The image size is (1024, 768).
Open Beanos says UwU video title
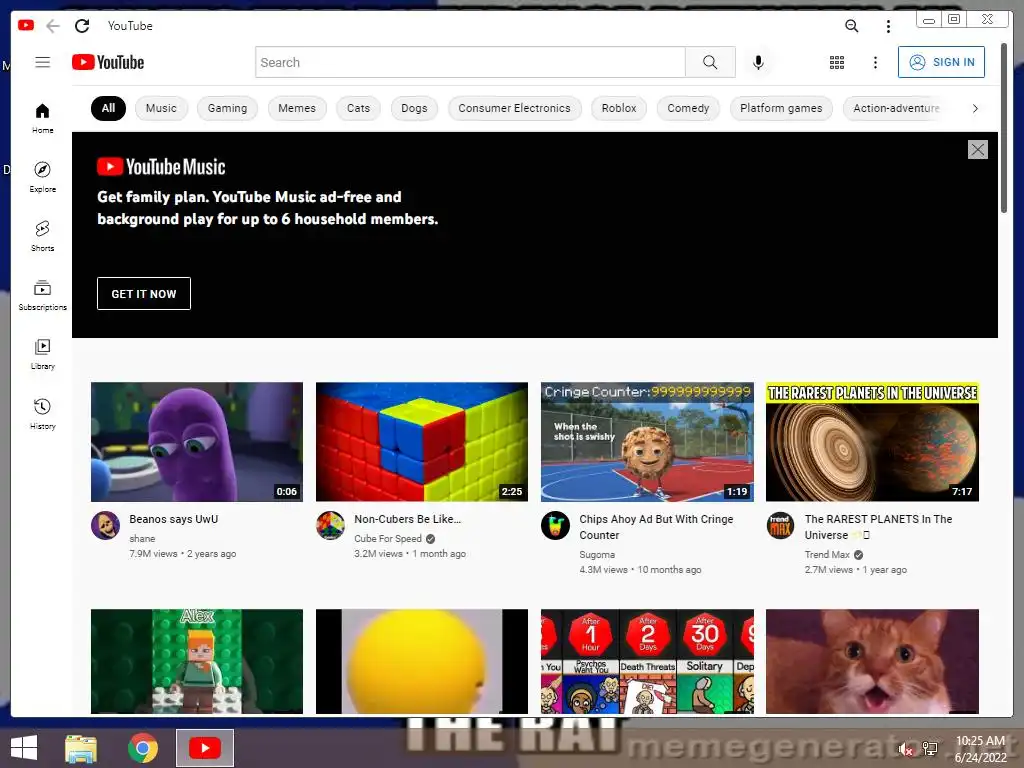174,519
